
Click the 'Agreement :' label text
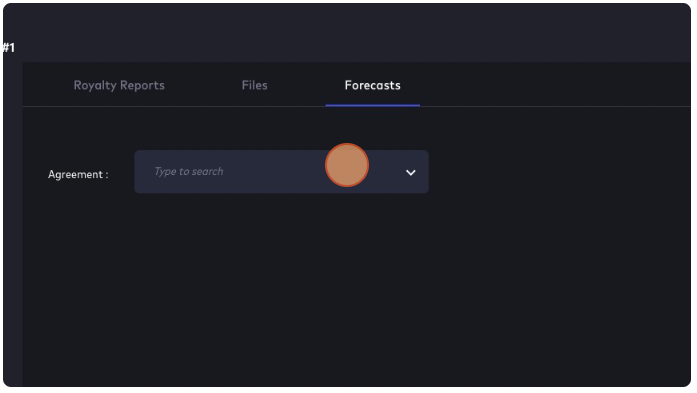[78, 174]
